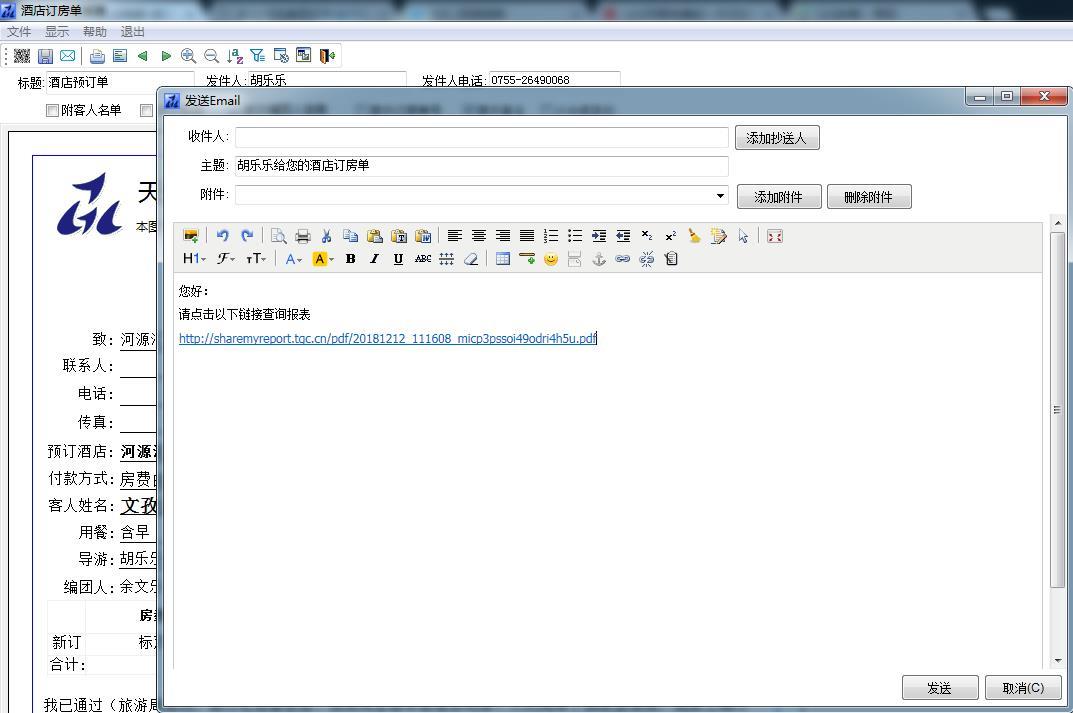Open the sharemyreport.tgc.cn PDF link
The width and height of the screenshot is (1073, 713).
tap(387, 338)
